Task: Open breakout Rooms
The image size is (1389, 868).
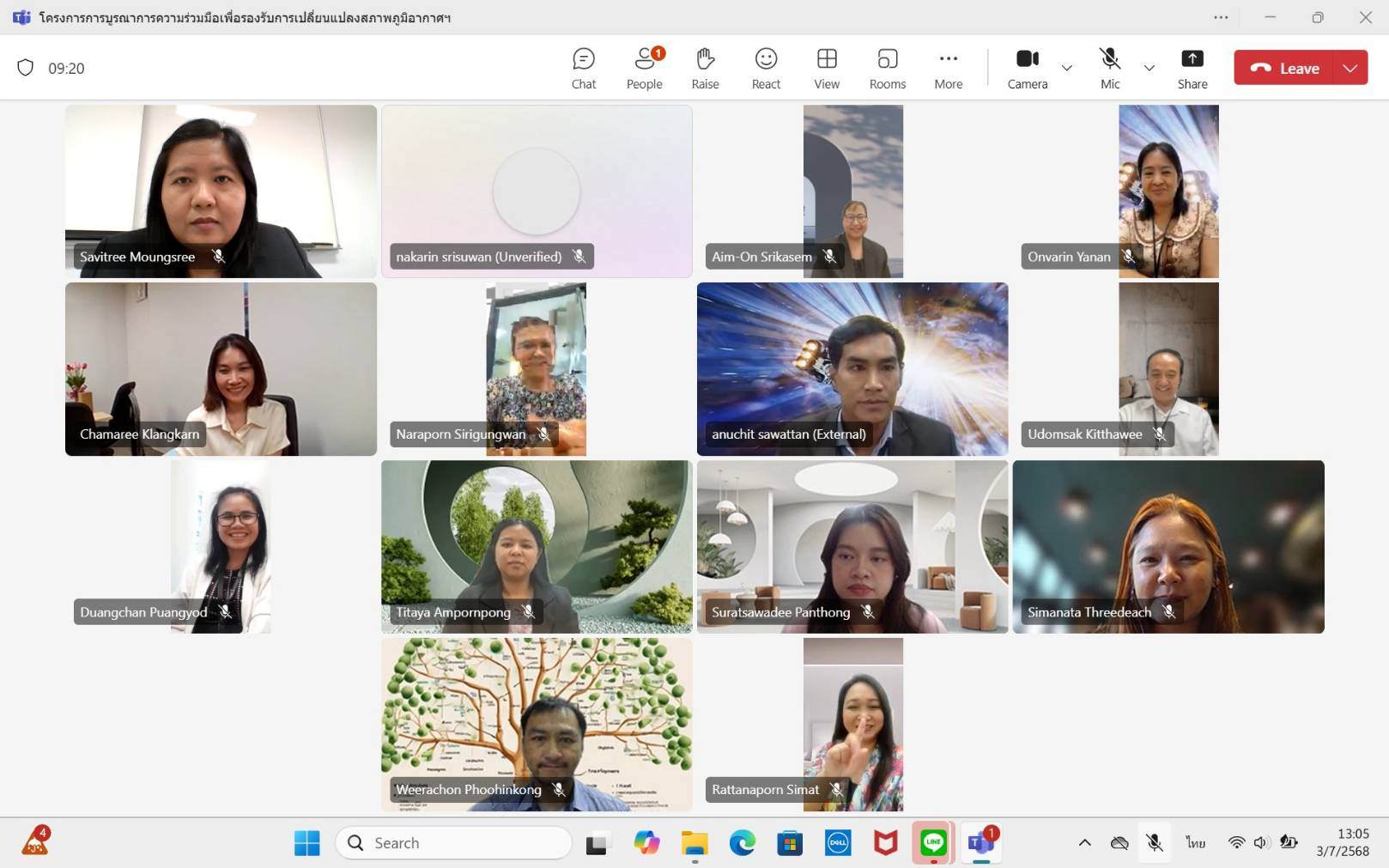Action: click(x=887, y=68)
